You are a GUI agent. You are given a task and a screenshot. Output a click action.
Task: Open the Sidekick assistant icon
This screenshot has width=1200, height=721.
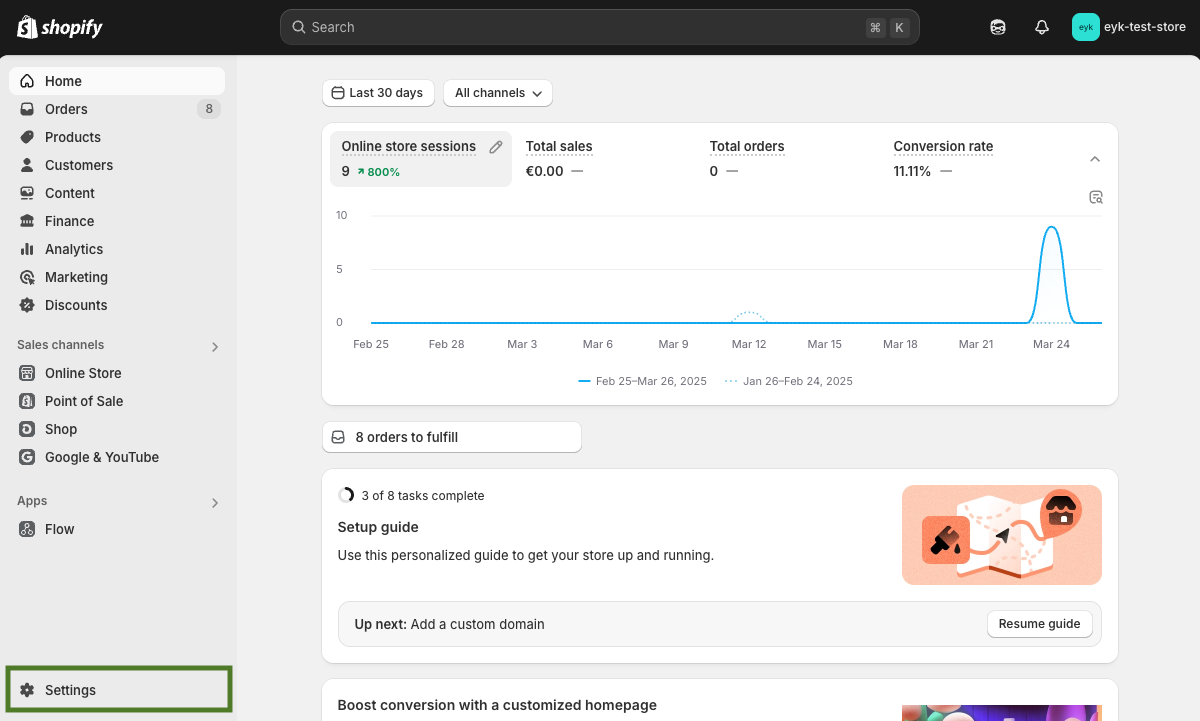point(998,27)
